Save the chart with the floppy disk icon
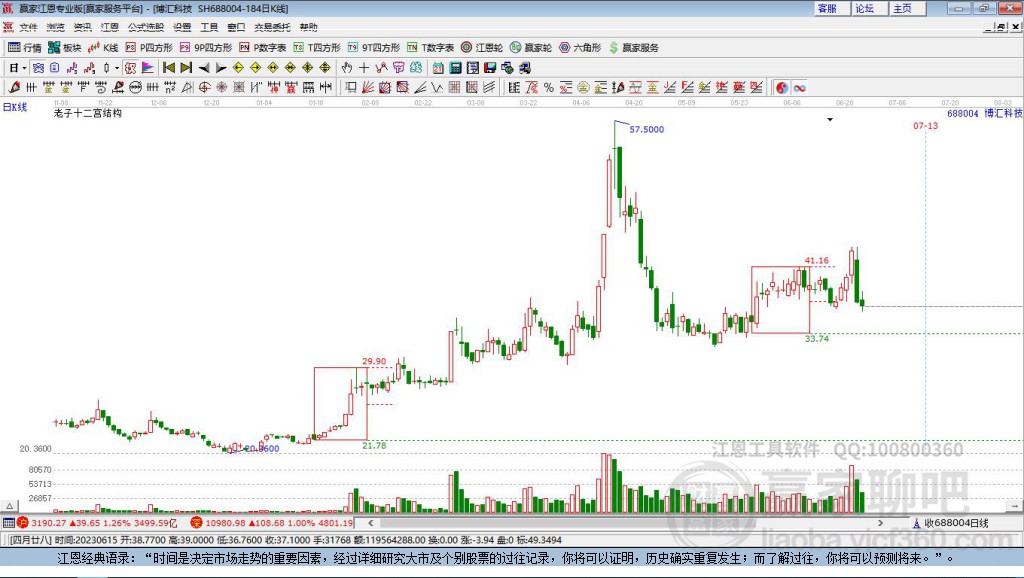Screen dimensions: 1024x578 point(490,68)
